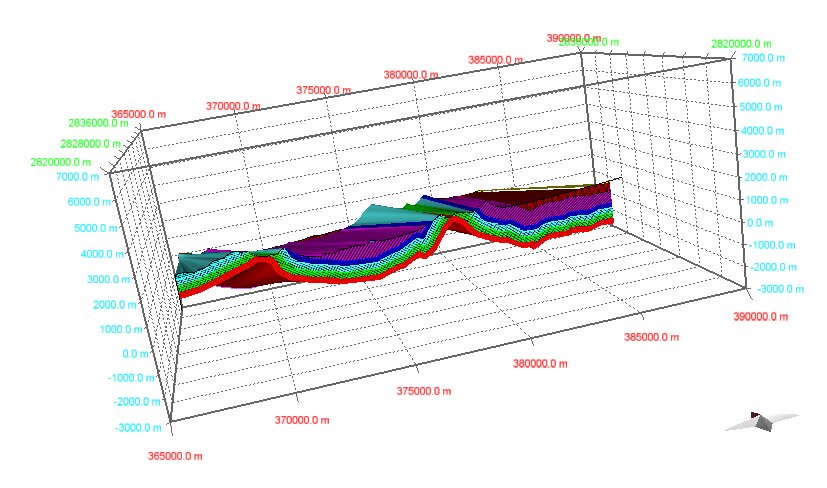Click 1000.0 m on the left elevation axis
This screenshot has height=488, width=827.
point(121,329)
